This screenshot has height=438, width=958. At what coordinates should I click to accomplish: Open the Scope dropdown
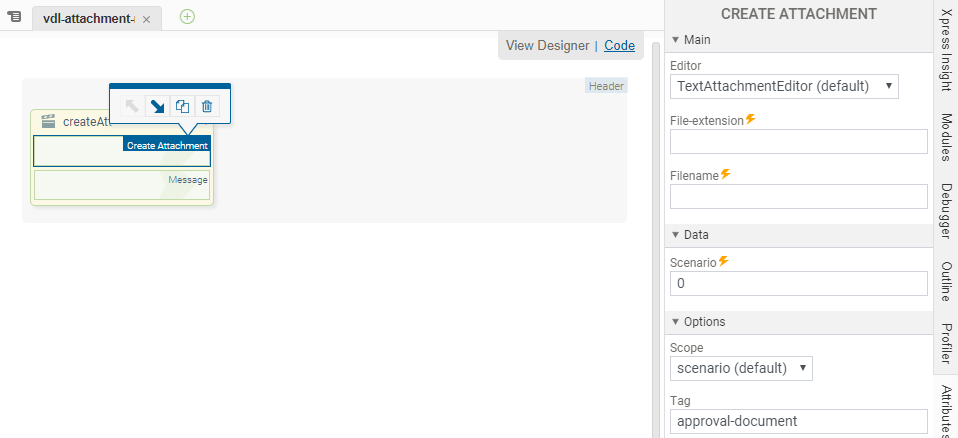click(741, 368)
